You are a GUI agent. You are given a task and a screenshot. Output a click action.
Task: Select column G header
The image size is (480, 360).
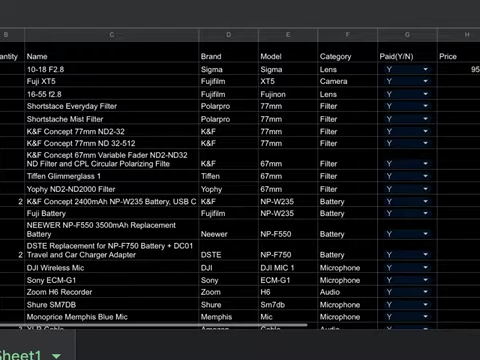click(407, 35)
